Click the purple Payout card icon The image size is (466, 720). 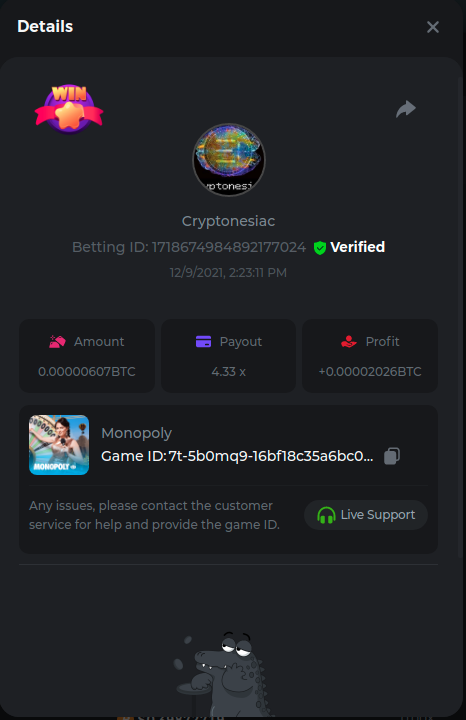(x=203, y=342)
